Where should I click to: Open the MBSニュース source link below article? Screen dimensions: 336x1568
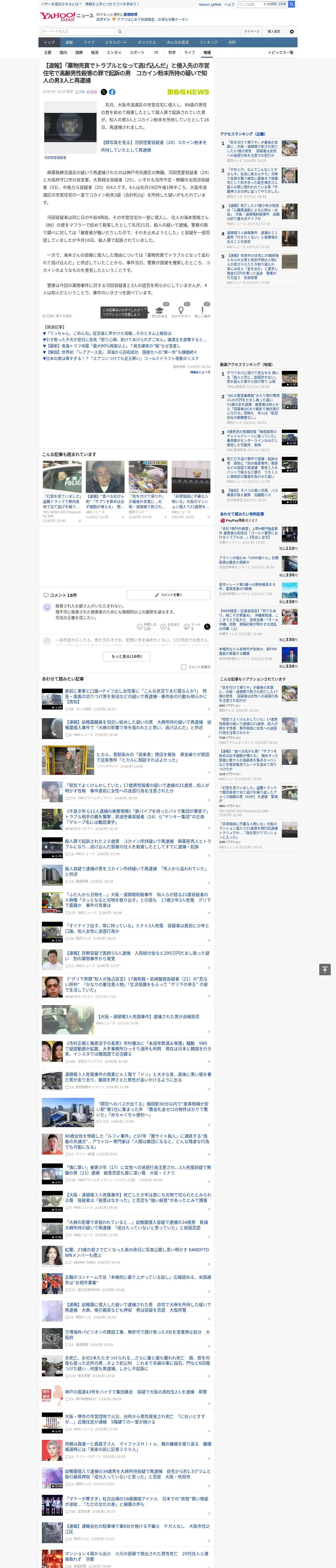(x=200, y=372)
